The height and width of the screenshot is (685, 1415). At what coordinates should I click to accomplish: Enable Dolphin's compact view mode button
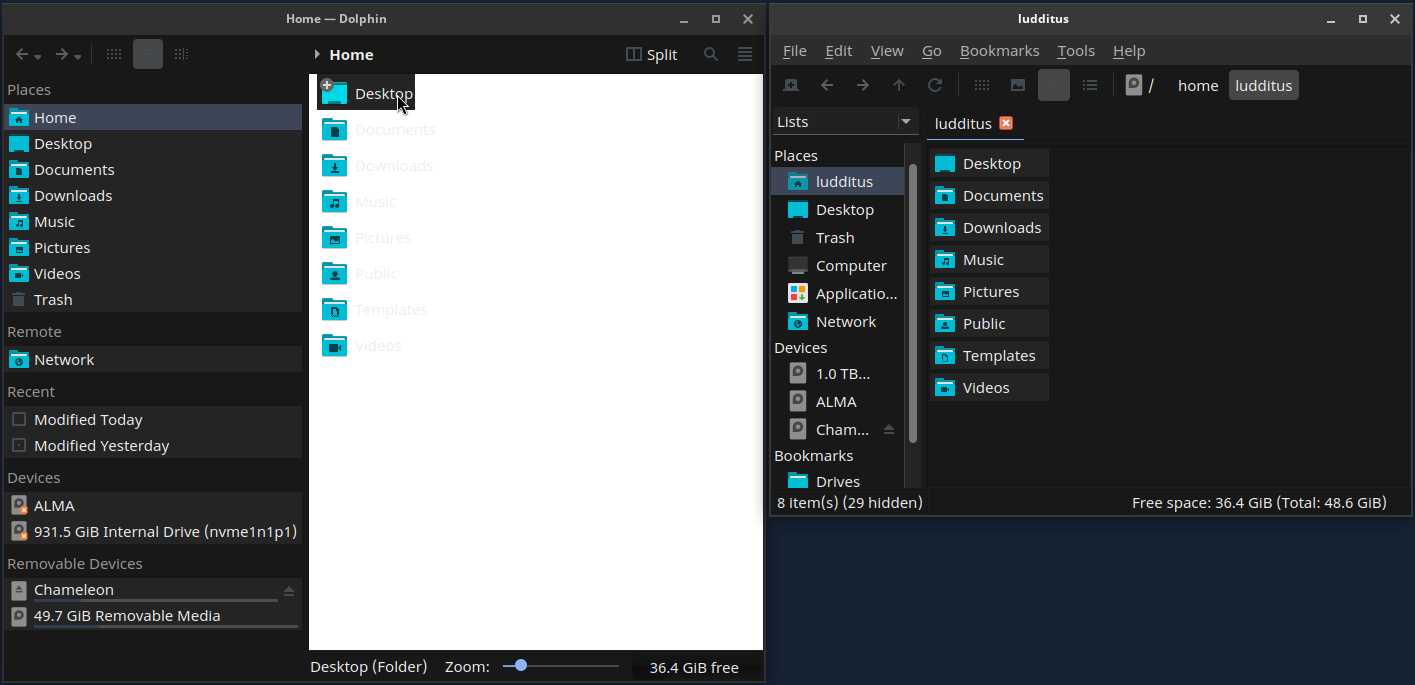(x=148, y=55)
